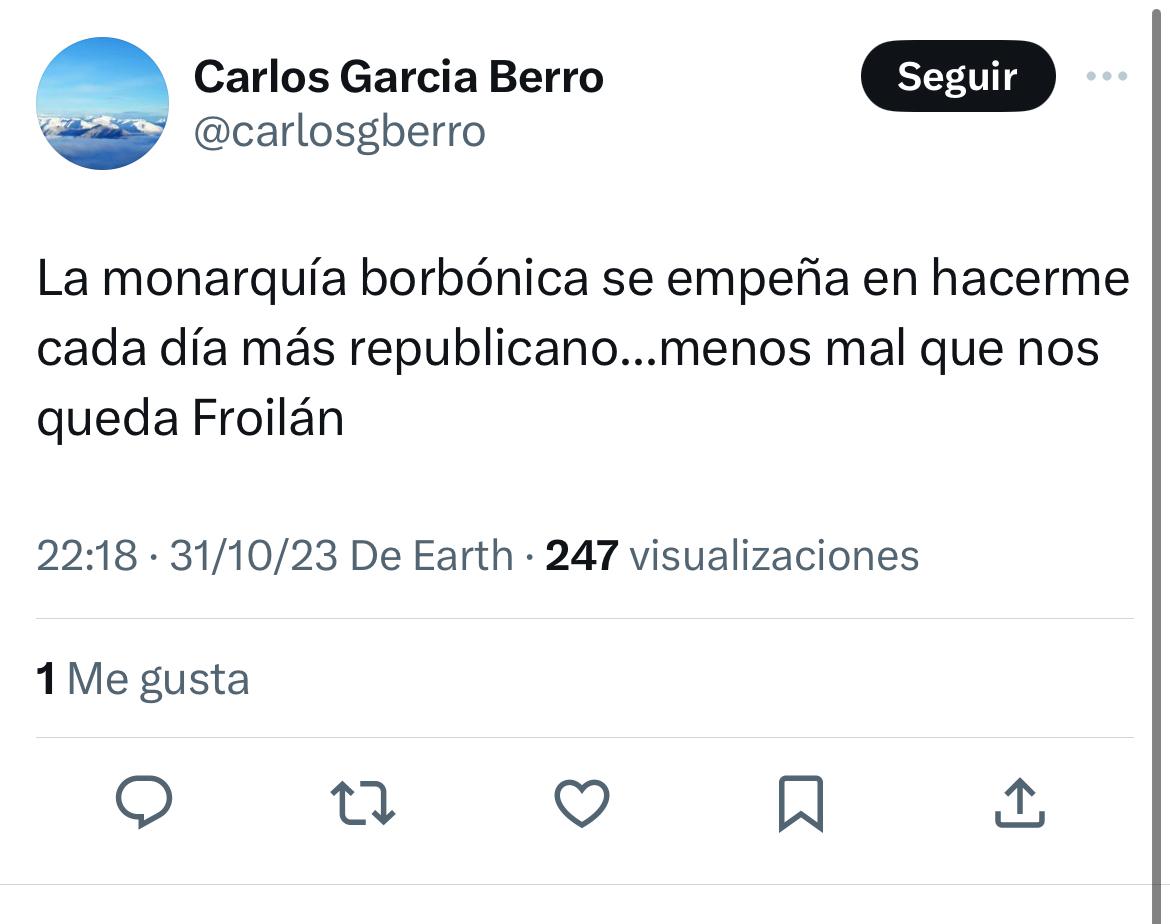This screenshot has height=924, width=1170.
Task: Click the word Froilán in the tweet
Action: click(x=267, y=419)
